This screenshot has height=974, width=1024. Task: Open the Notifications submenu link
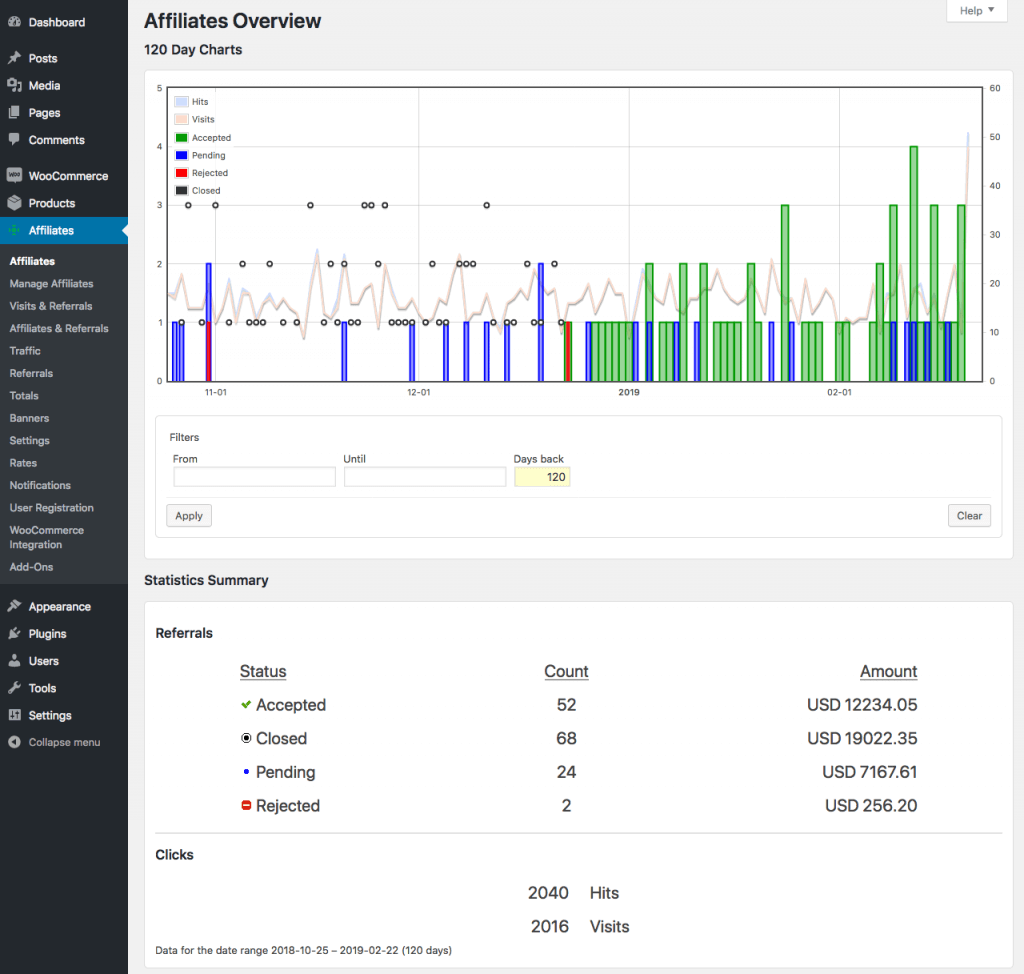(x=40, y=485)
